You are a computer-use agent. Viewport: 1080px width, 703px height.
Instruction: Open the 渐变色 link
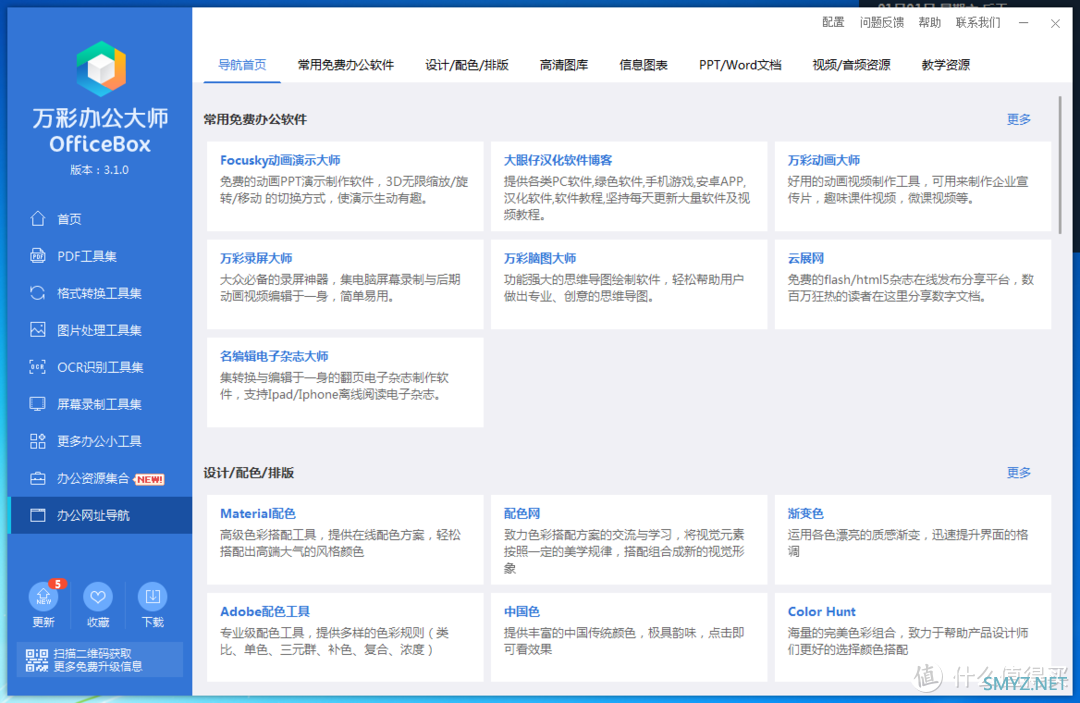(x=806, y=514)
